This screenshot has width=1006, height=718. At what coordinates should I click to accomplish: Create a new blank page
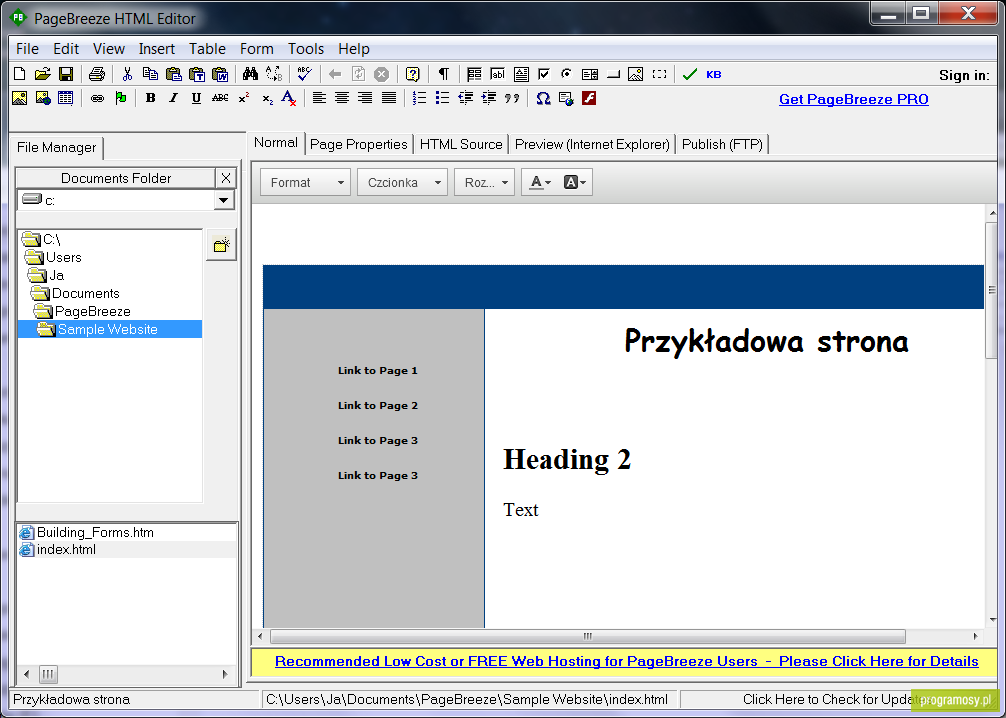(x=19, y=74)
